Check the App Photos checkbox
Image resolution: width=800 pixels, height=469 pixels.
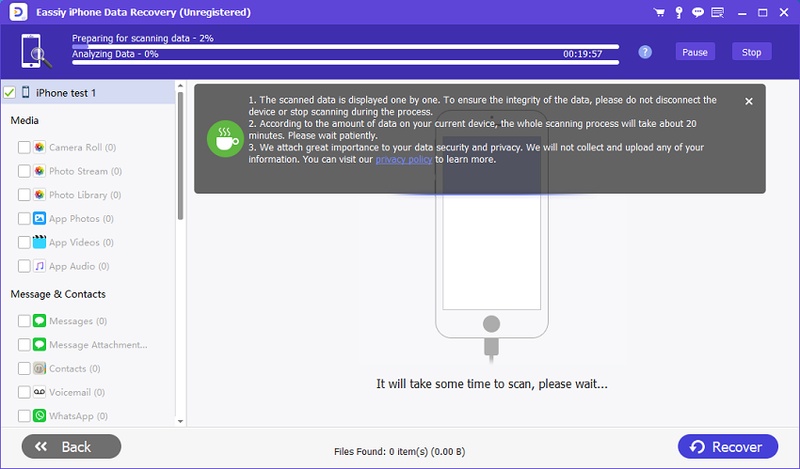pyautogui.click(x=24, y=218)
